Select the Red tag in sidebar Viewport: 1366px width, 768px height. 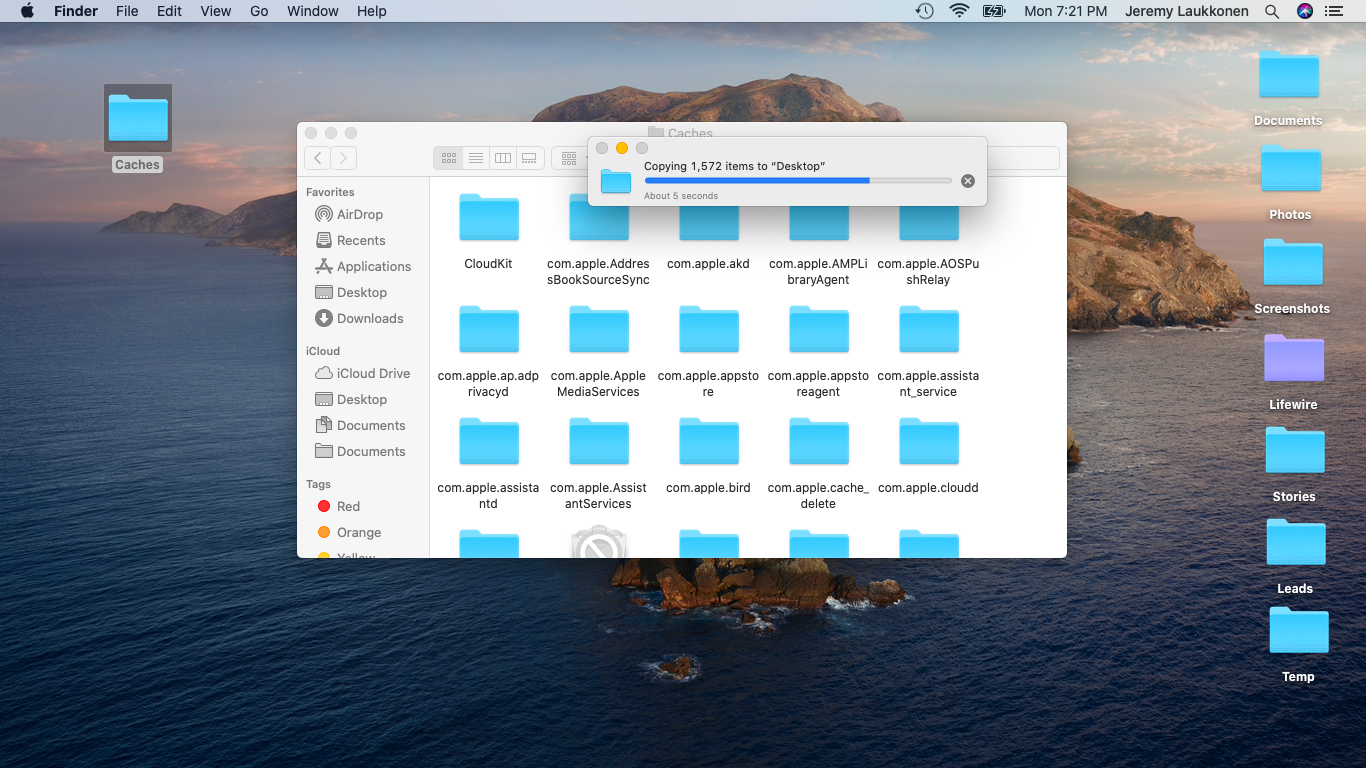[x=347, y=506]
